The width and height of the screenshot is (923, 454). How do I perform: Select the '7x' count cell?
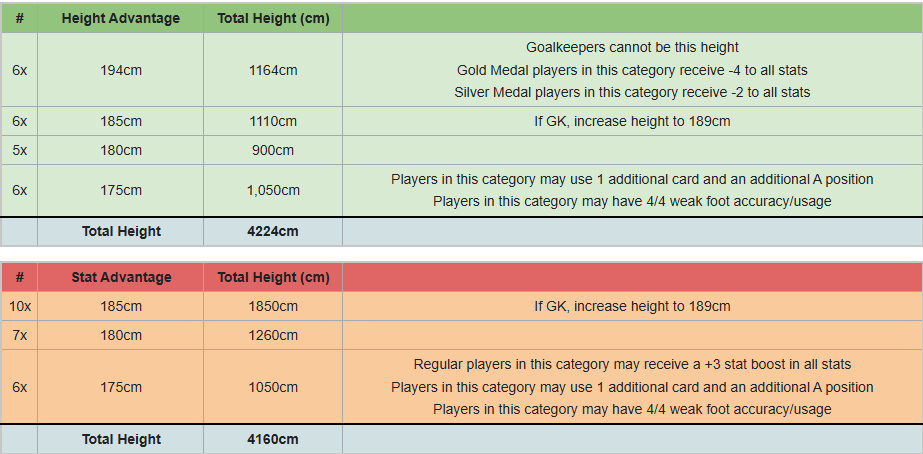point(19,335)
